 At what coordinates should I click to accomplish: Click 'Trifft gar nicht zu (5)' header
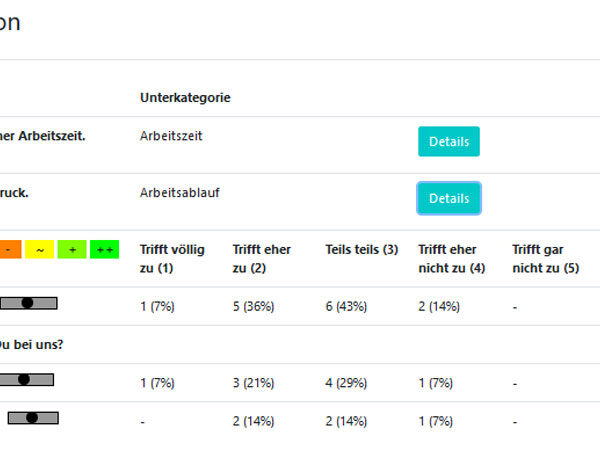pyautogui.click(x=545, y=258)
